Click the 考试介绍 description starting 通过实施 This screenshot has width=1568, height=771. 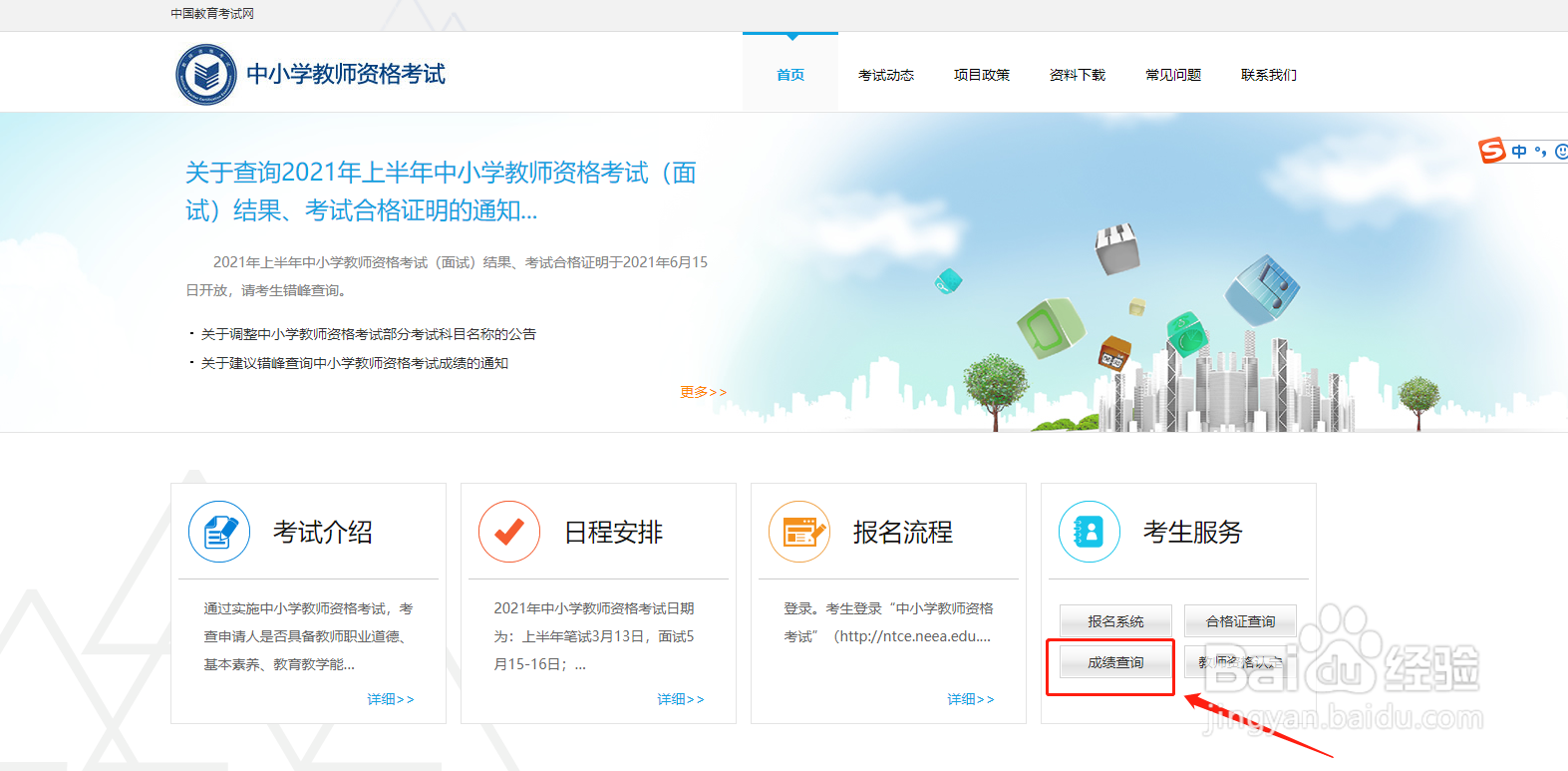point(308,636)
